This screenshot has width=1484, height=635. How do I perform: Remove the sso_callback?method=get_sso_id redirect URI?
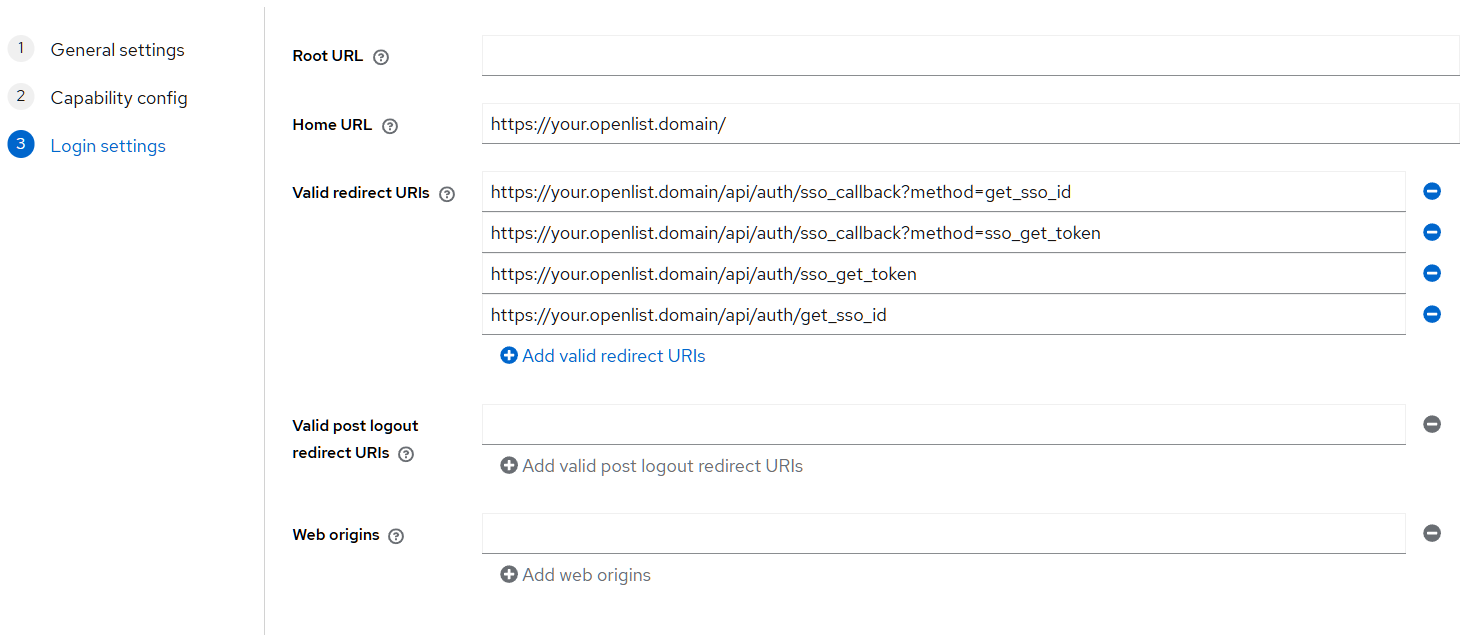tap(1432, 191)
